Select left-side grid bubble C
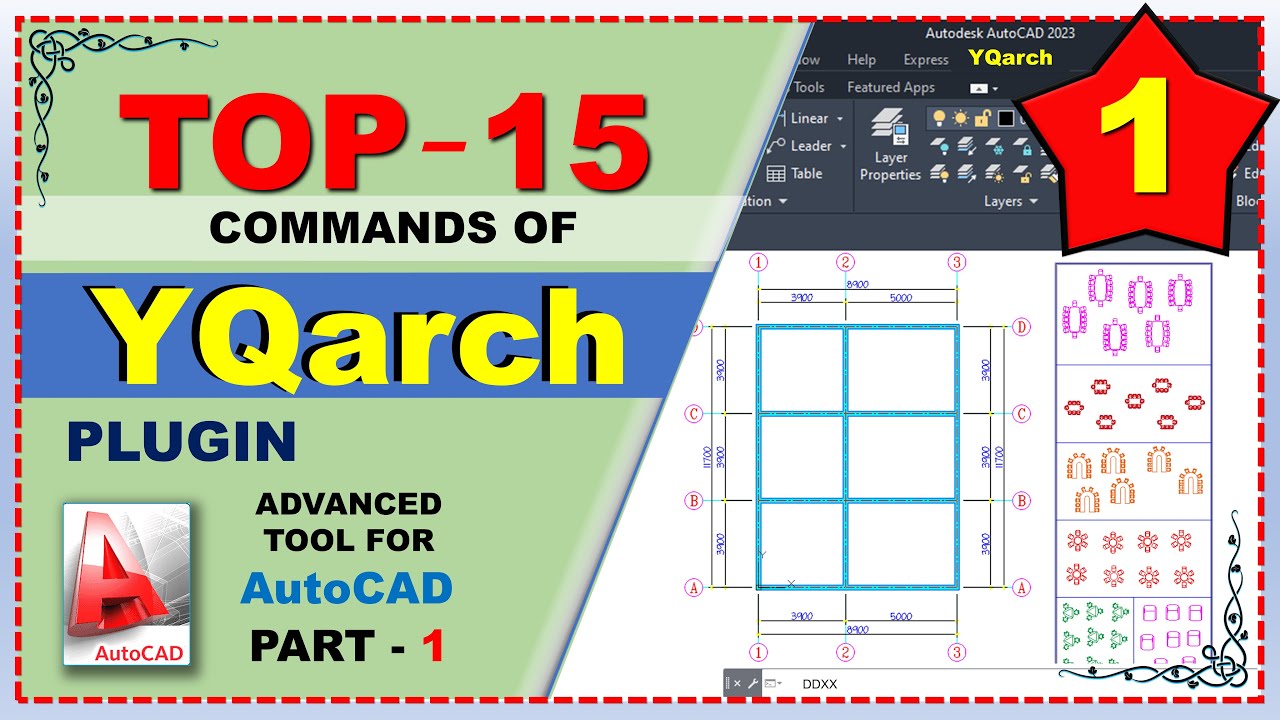Image resolution: width=1280 pixels, height=720 pixels. 694,413
